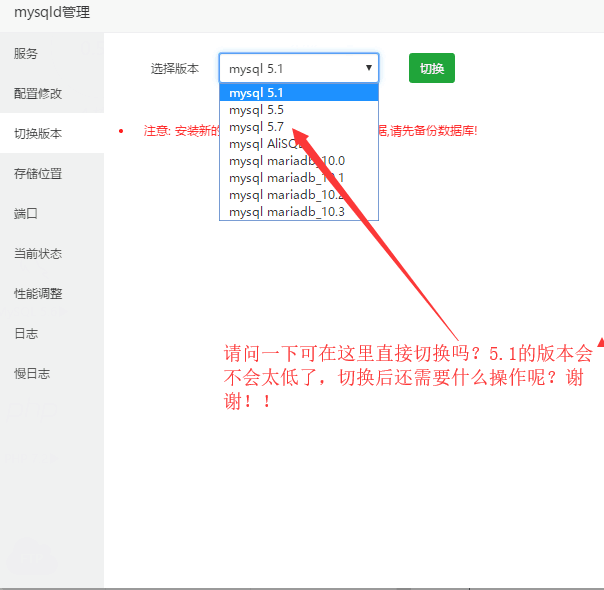Viewport: 604px width, 590px height.
Task: Pick mysql mariadb_10.0 option
Action: click(x=299, y=161)
